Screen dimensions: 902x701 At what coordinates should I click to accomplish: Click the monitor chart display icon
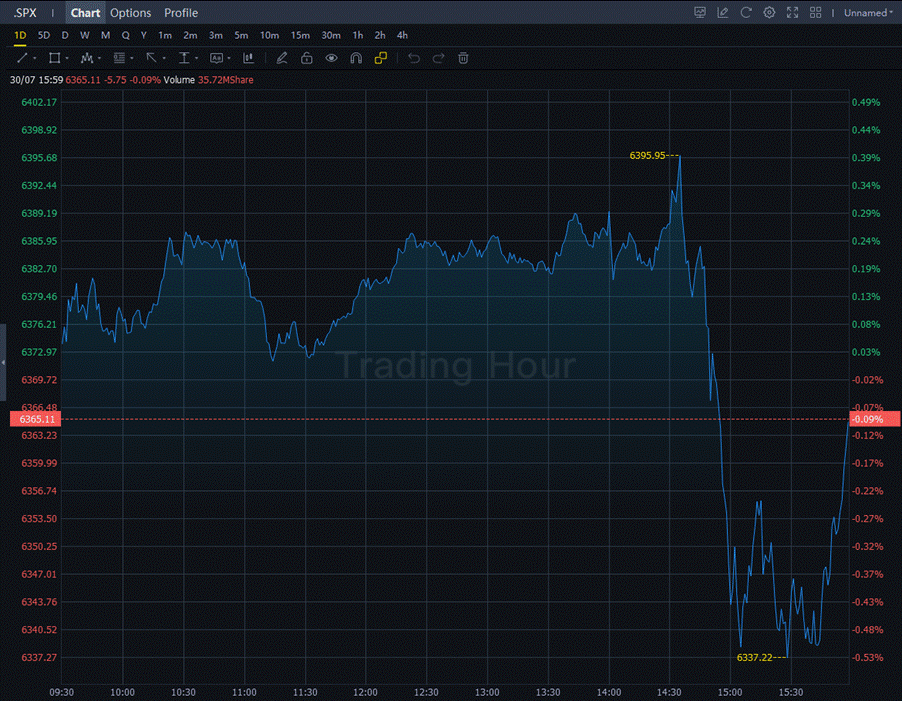pyautogui.click(x=700, y=13)
